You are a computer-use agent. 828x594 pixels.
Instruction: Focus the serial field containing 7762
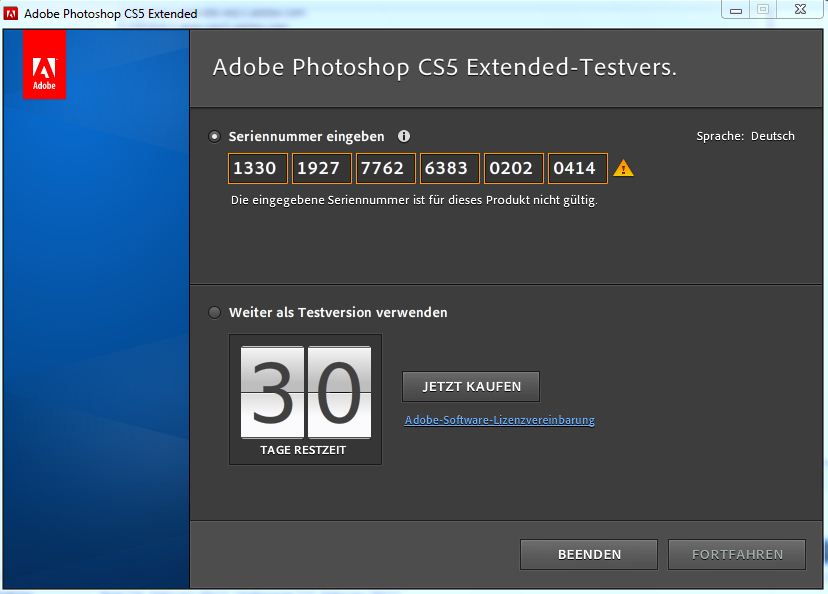point(385,168)
